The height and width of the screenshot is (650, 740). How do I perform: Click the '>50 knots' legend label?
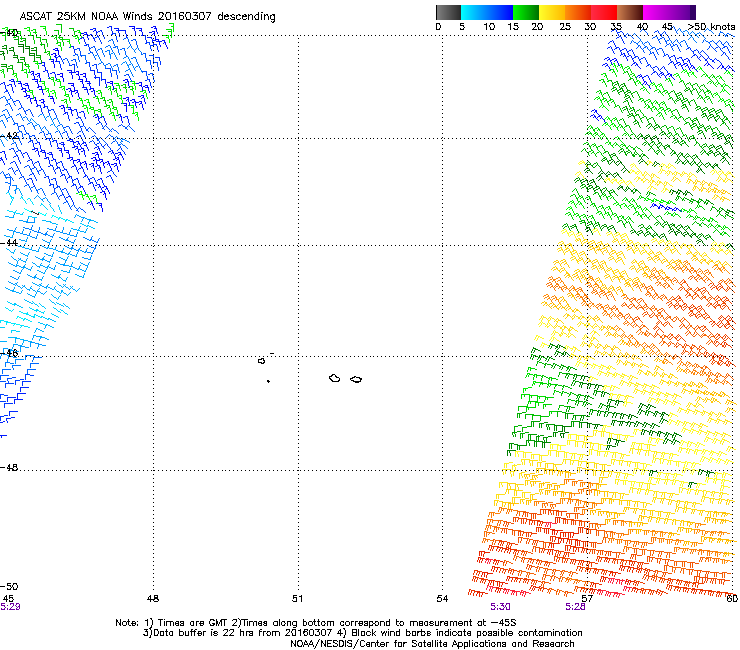(711, 26)
